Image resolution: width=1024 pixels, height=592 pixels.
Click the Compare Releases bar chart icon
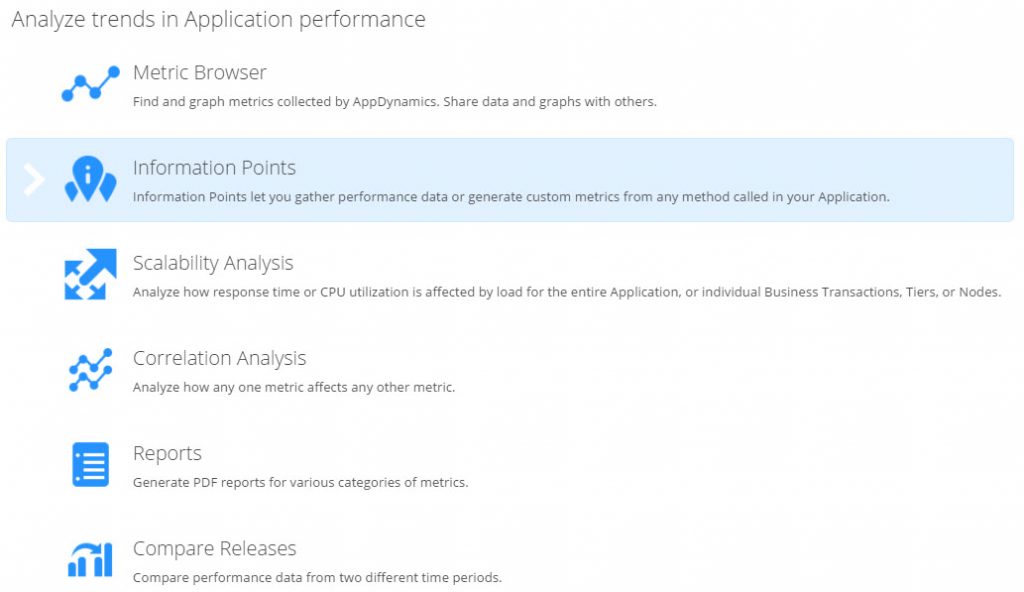[x=91, y=560]
